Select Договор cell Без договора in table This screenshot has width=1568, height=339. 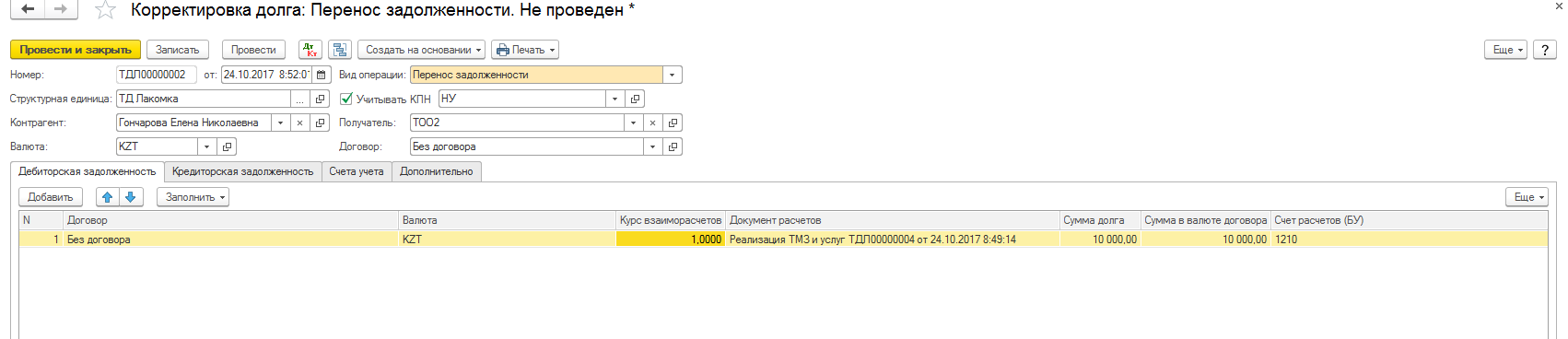click(x=231, y=239)
